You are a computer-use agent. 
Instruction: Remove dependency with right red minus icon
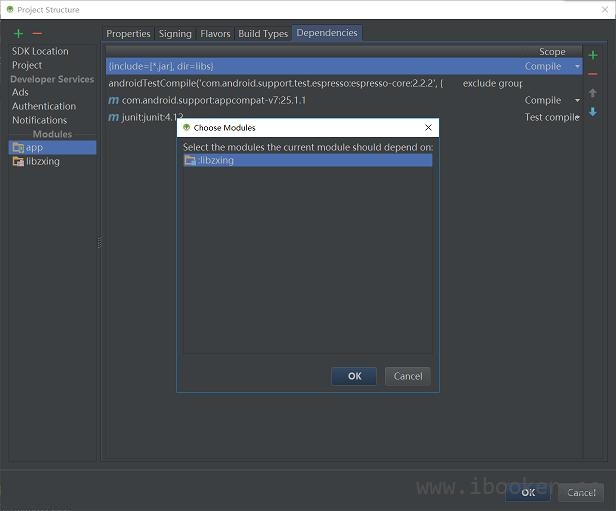pyautogui.click(x=593, y=74)
